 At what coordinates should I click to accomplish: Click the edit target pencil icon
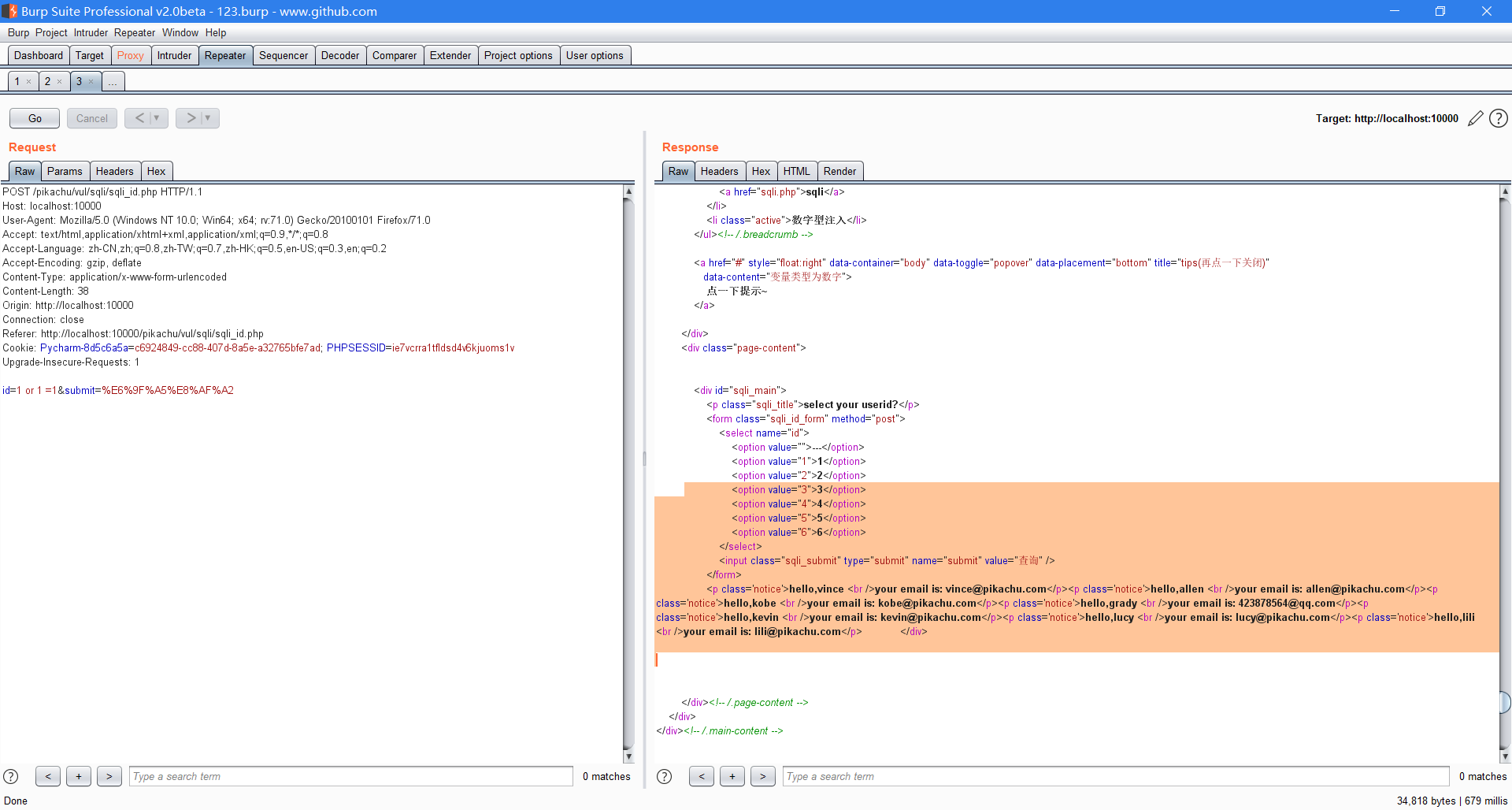click(x=1476, y=118)
